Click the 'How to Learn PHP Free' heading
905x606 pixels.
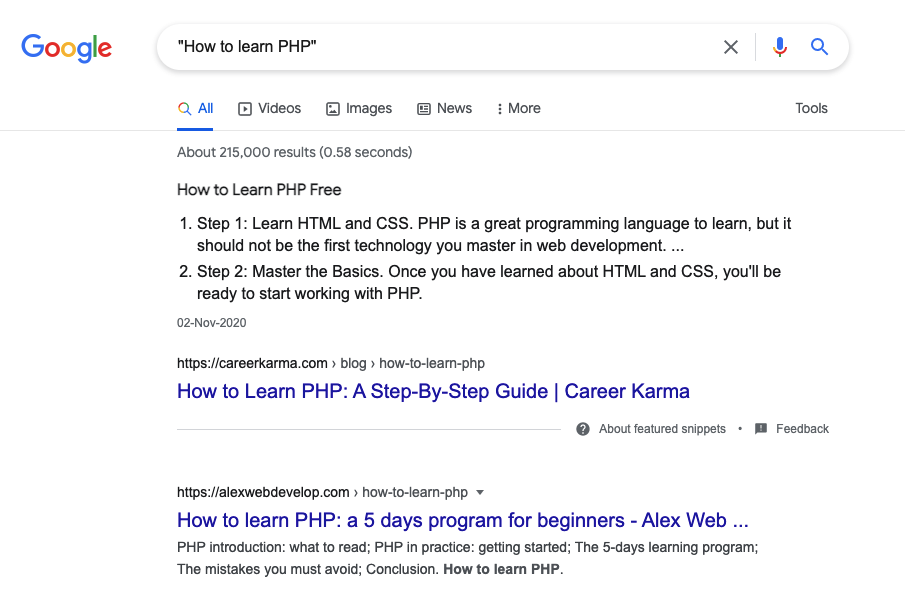coord(259,190)
